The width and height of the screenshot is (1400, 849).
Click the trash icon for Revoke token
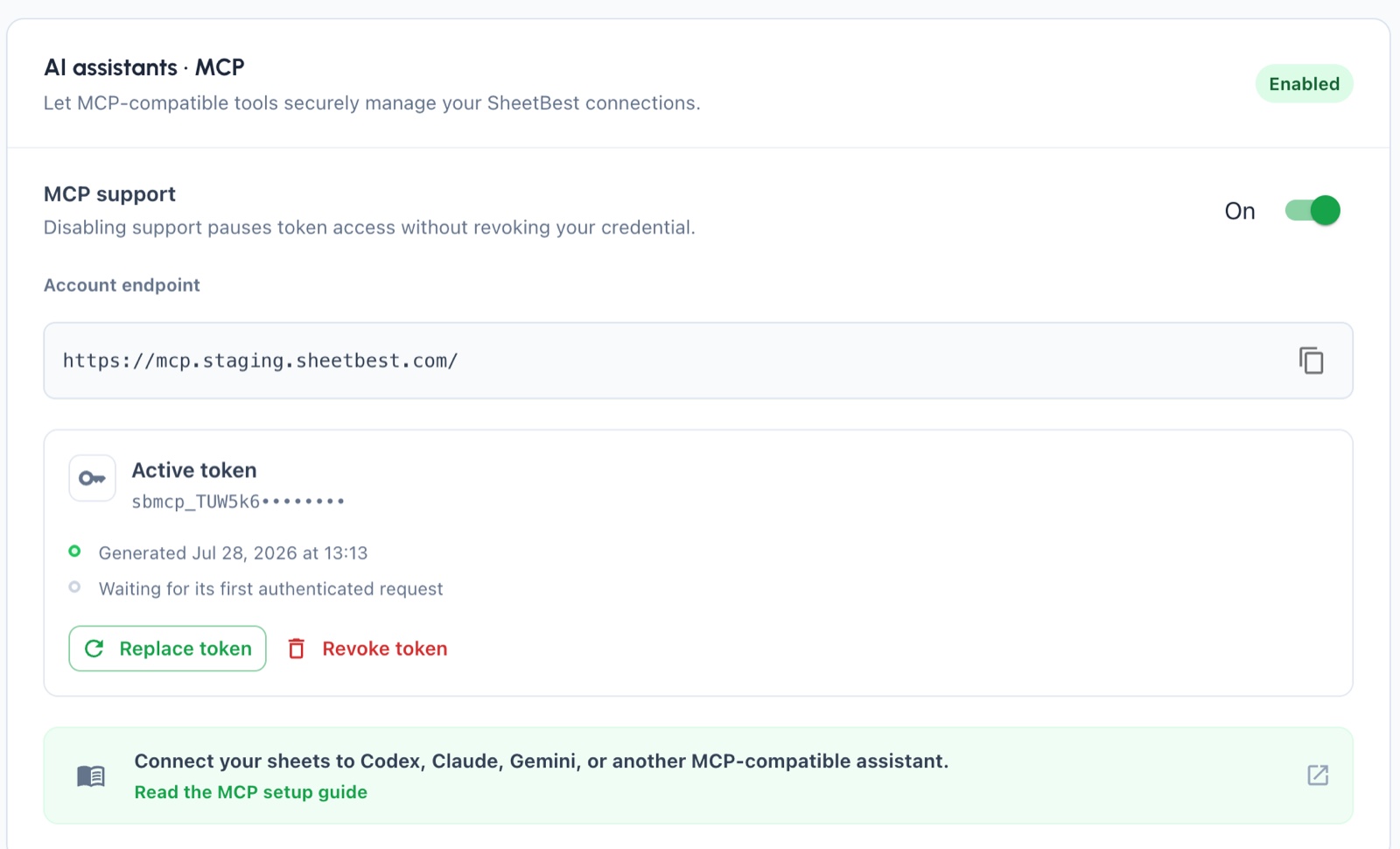[297, 649]
